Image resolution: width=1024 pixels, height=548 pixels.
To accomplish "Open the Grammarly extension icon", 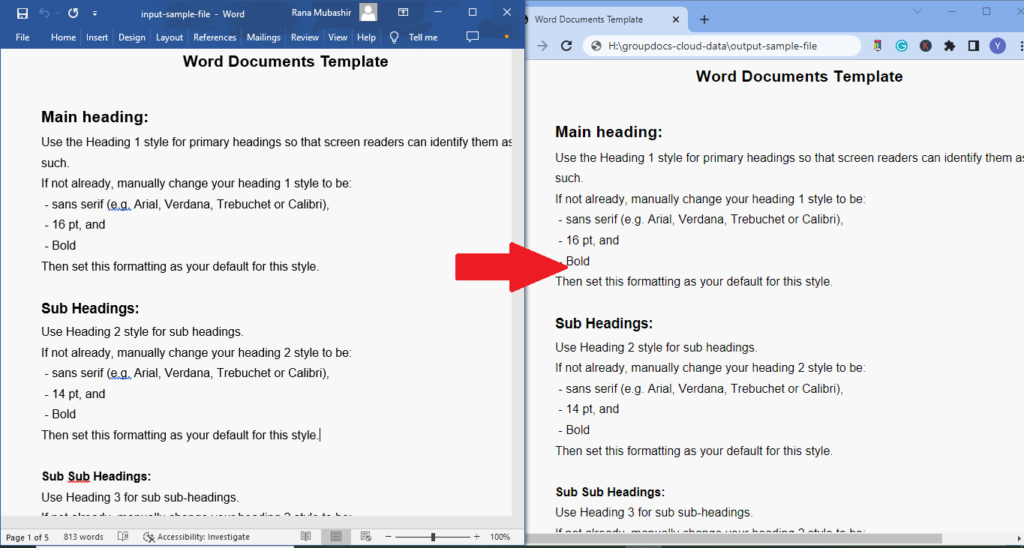I will pyautogui.click(x=902, y=46).
